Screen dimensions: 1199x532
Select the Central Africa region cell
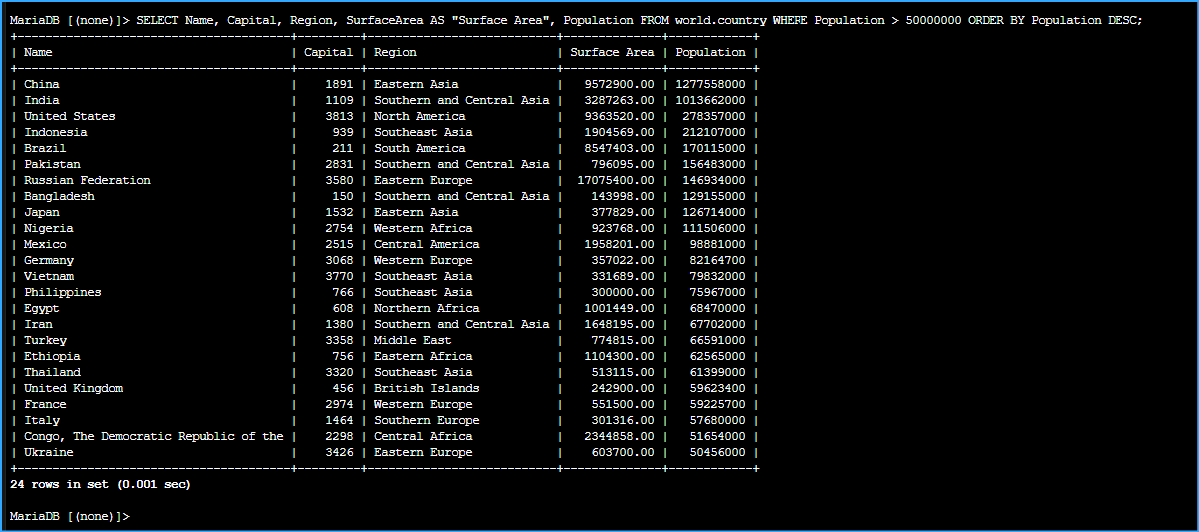pos(424,436)
